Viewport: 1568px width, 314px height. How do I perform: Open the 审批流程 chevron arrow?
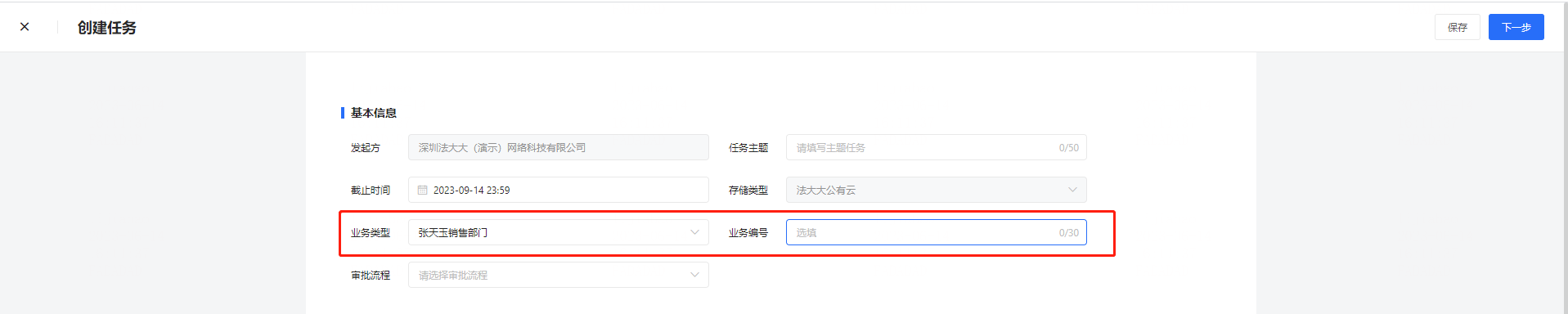[694, 275]
